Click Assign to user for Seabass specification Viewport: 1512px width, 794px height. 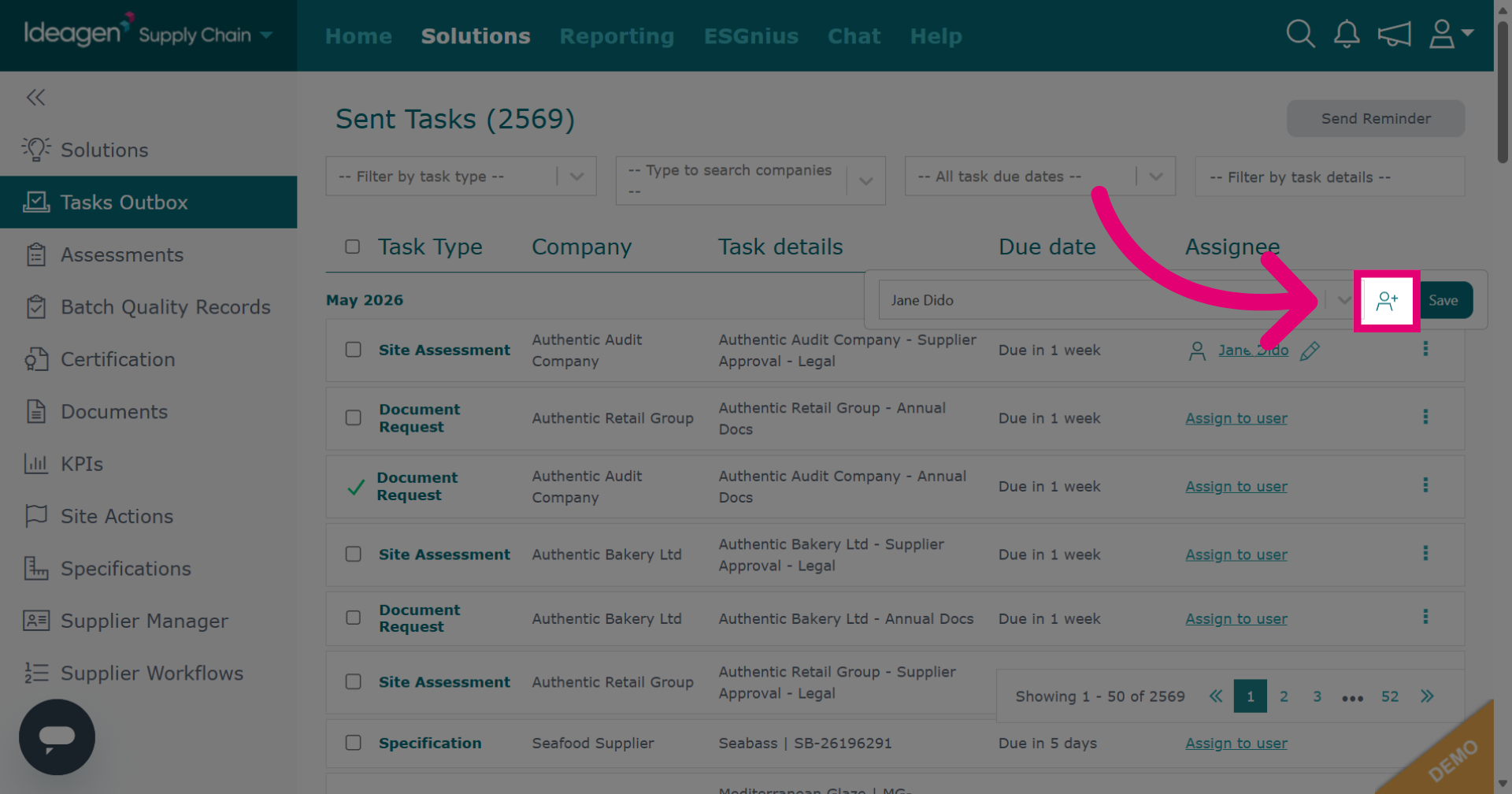pyautogui.click(x=1236, y=744)
